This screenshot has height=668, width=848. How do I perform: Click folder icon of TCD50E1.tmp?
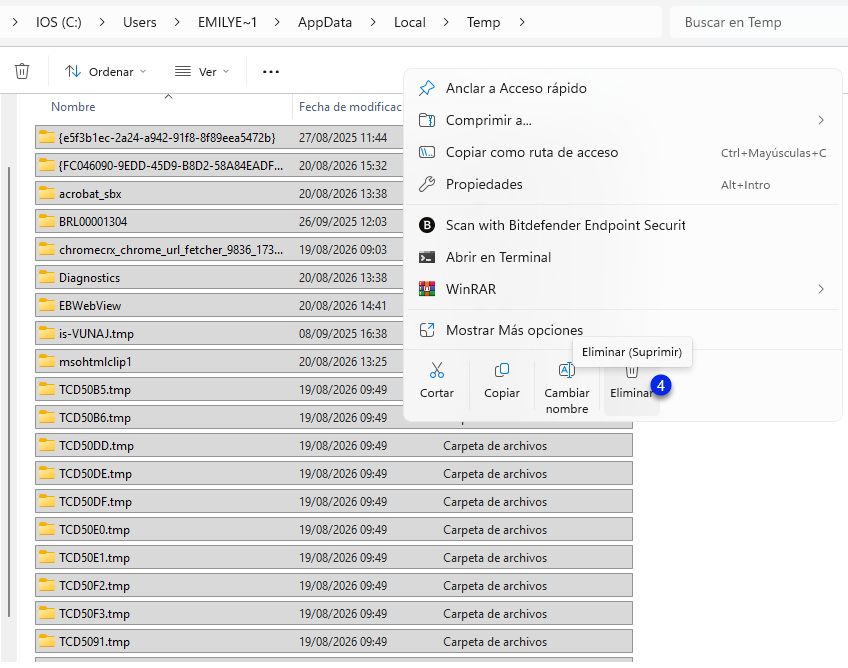pyautogui.click(x=47, y=558)
